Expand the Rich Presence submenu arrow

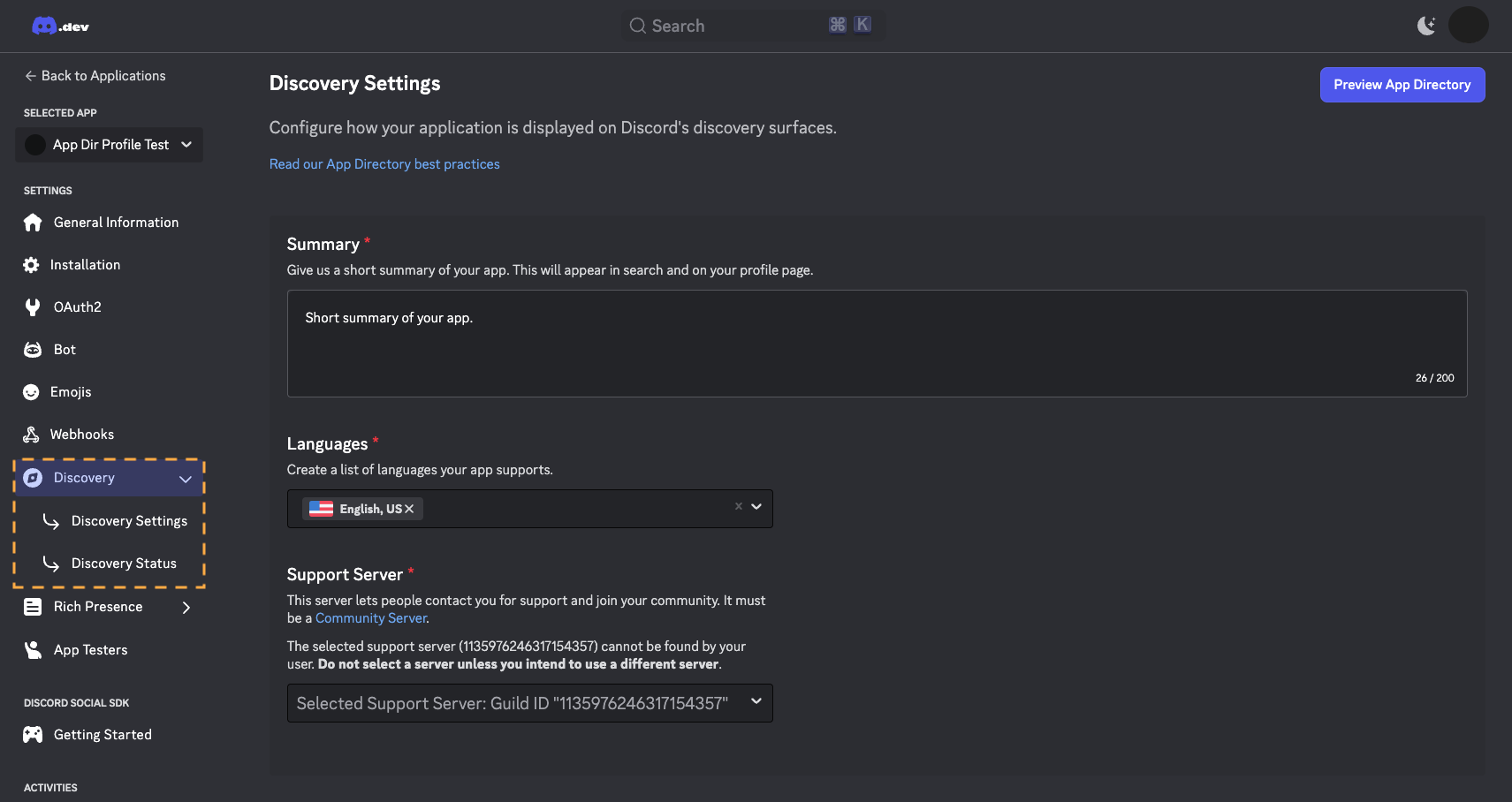[186, 608]
